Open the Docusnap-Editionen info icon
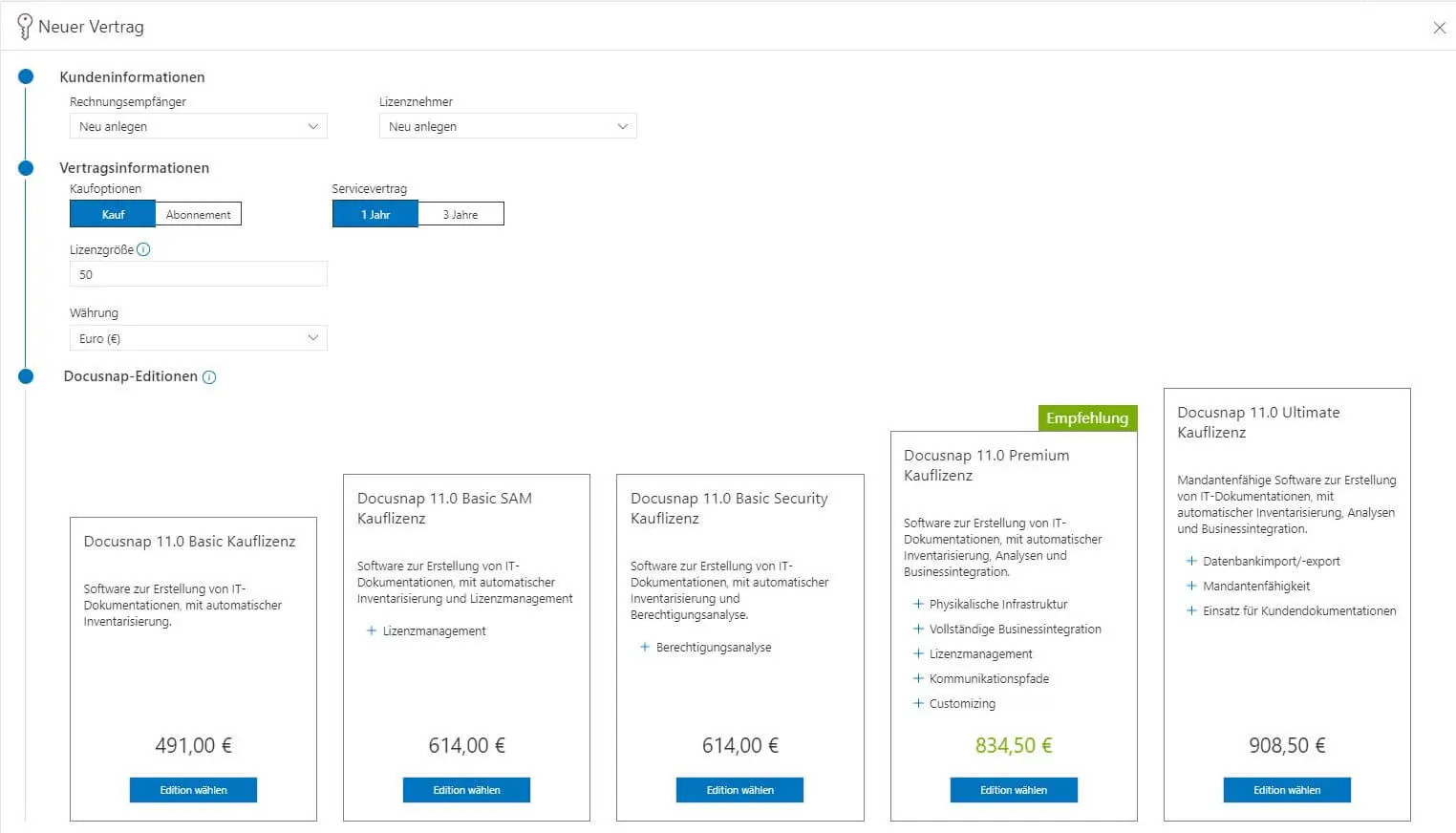This screenshot has height=833, width=1456. click(209, 377)
